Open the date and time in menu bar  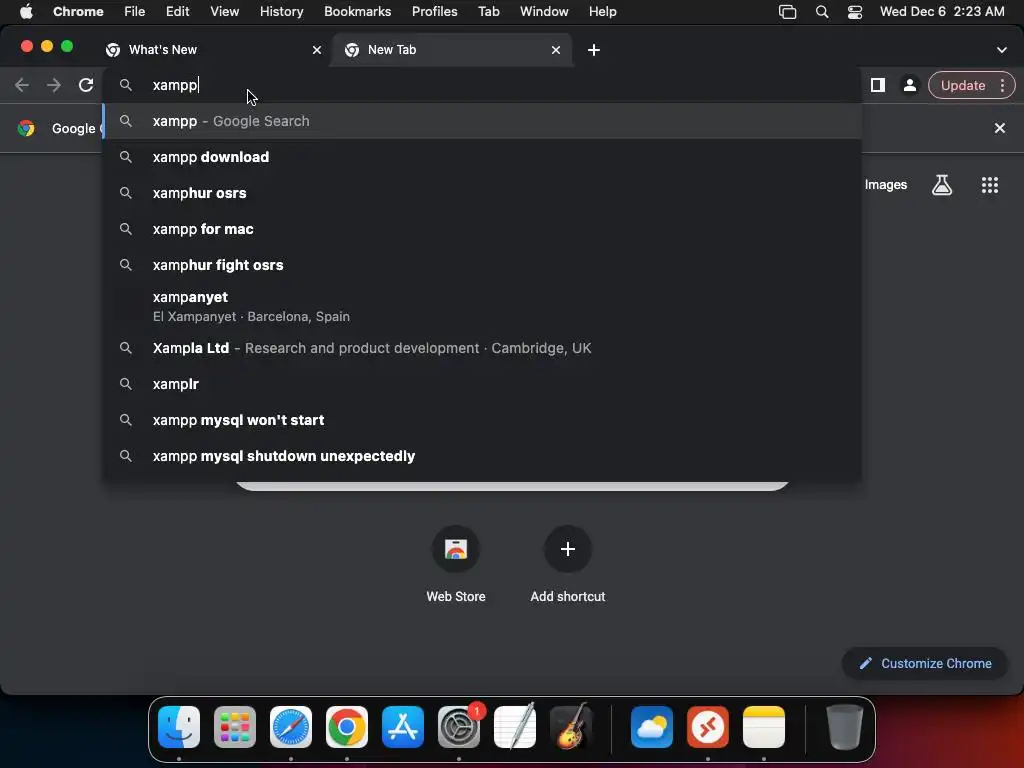point(942,12)
